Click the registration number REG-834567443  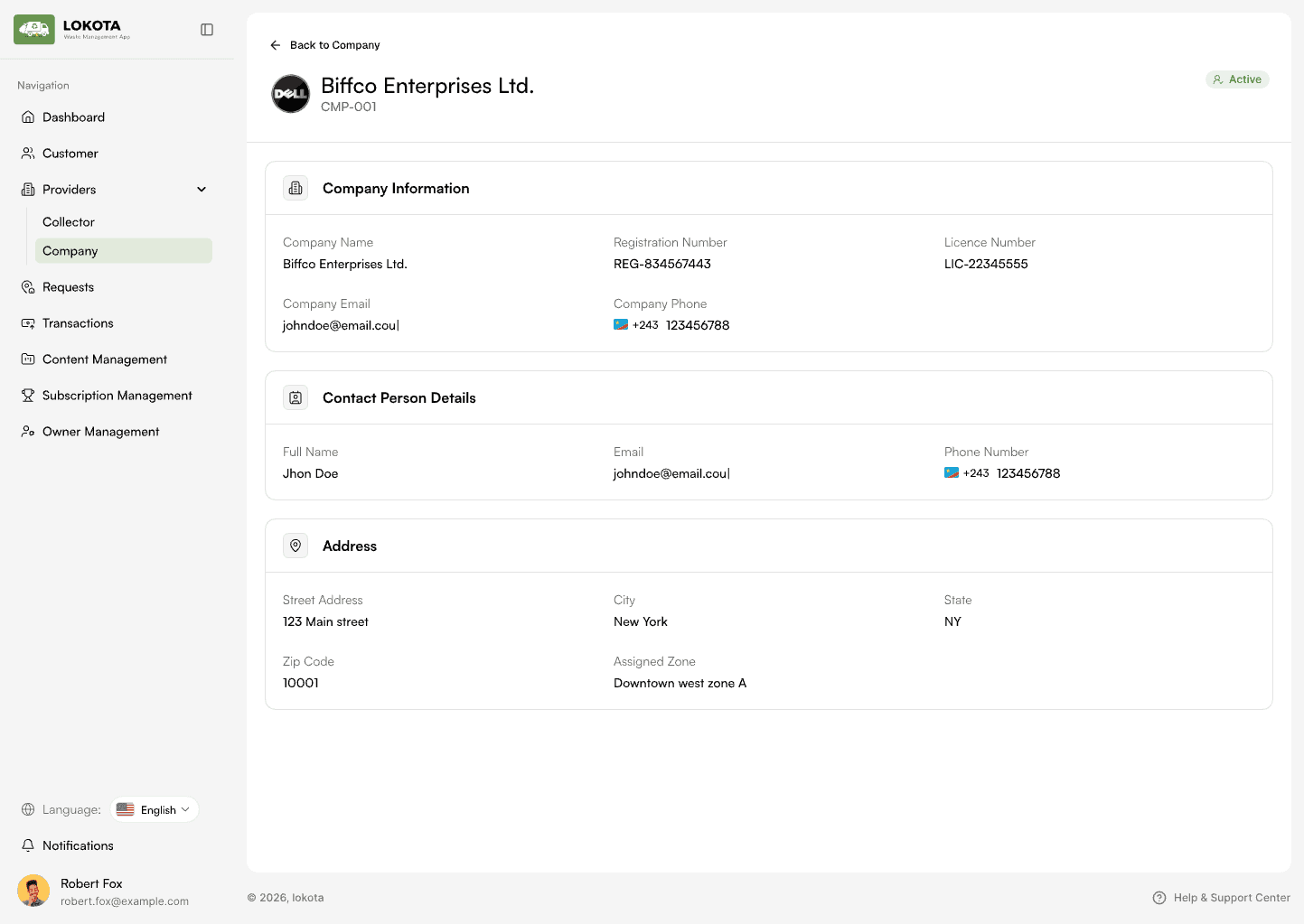tap(662, 264)
